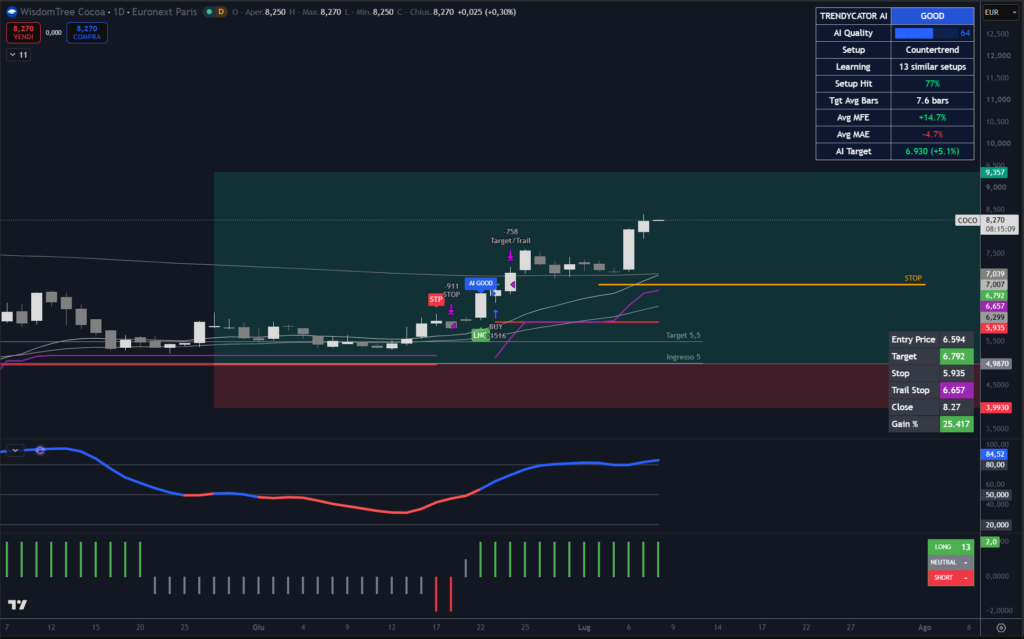This screenshot has width=1024, height=639.
Task: Click the purple circle on oscillator line
Action: tap(40, 450)
